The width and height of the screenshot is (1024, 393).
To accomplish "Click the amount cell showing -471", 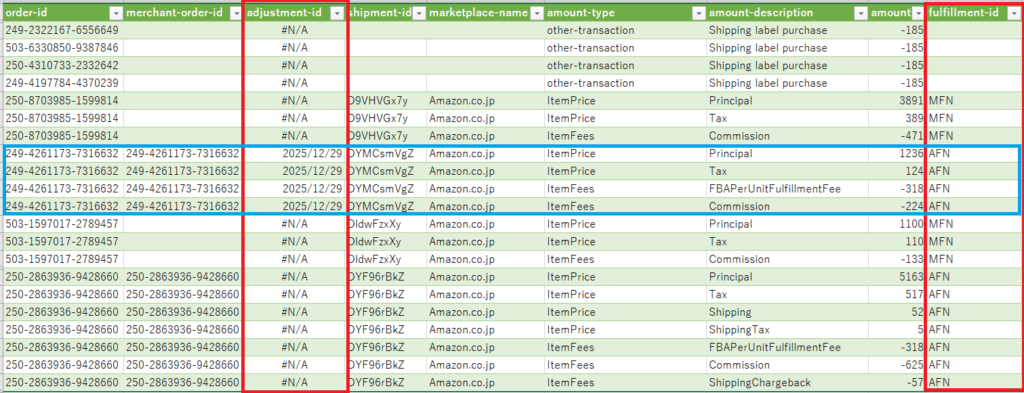I will tap(897, 136).
